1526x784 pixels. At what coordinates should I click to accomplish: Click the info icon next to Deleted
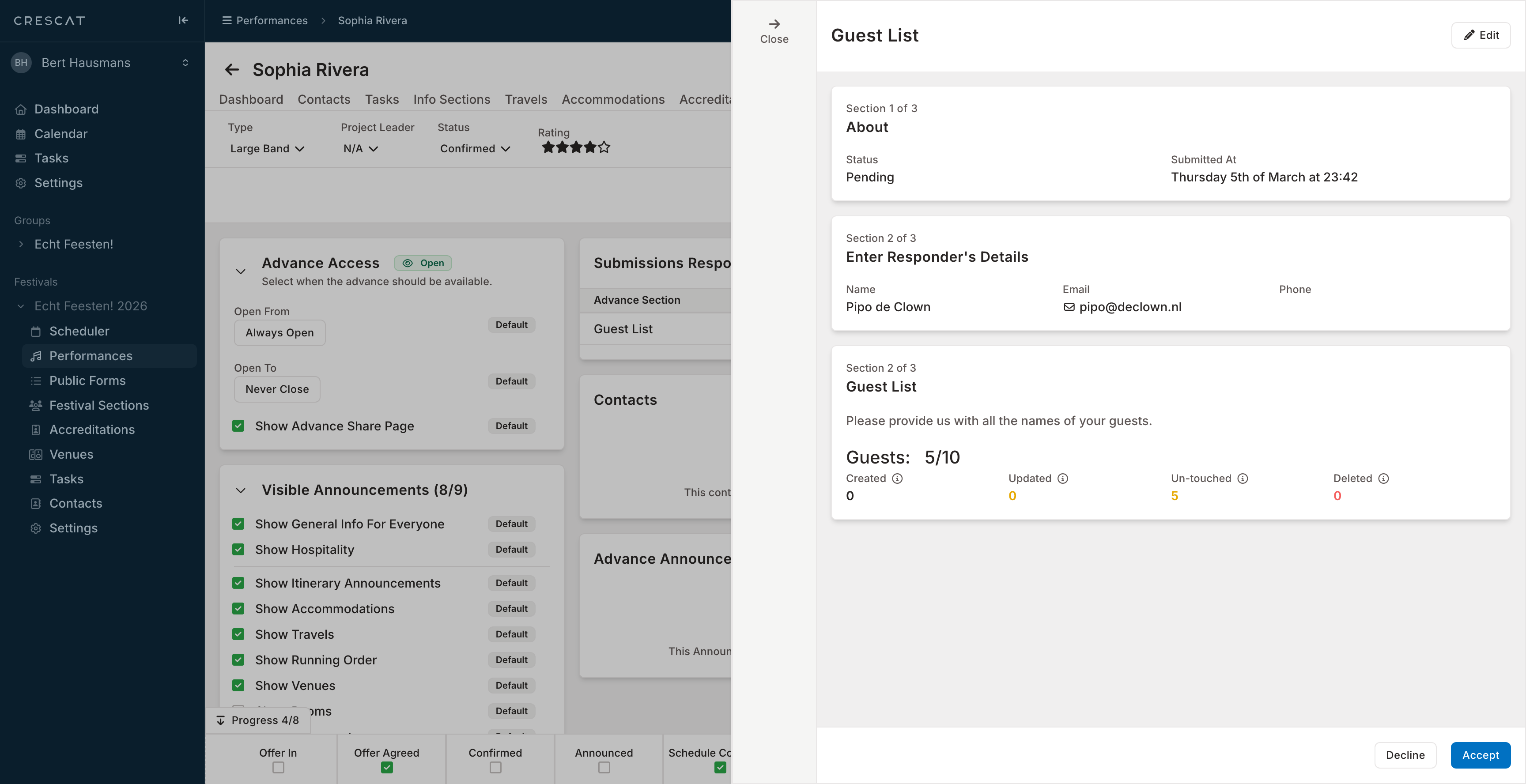click(1383, 479)
